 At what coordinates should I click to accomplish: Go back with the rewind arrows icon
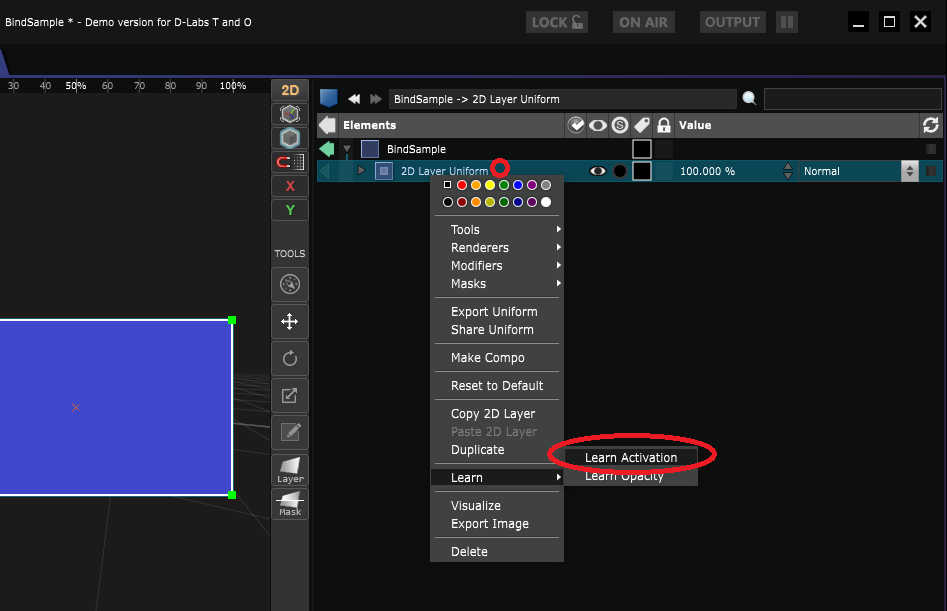(x=355, y=98)
